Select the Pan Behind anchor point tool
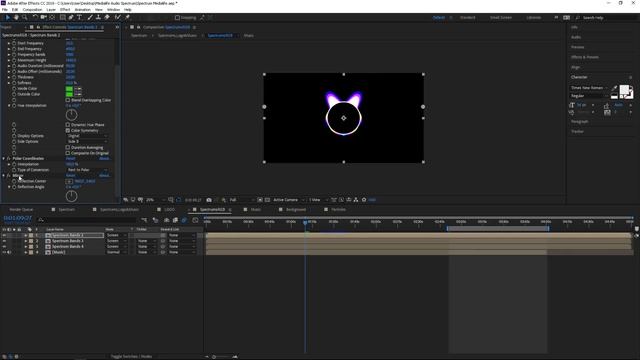The height and width of the screenshot is (360, 640). [52, 18]
